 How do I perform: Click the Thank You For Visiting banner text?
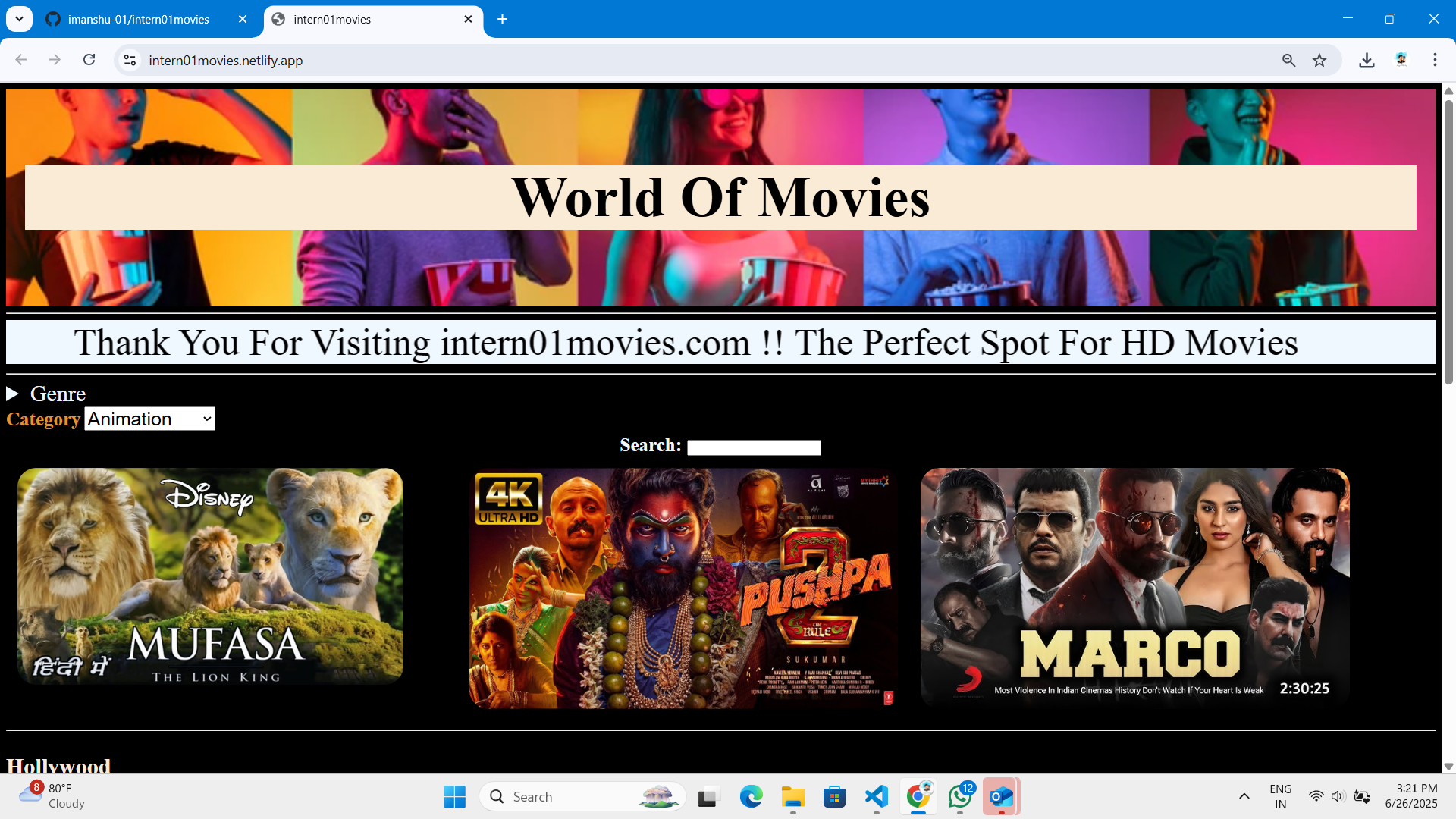coord(686,343)
